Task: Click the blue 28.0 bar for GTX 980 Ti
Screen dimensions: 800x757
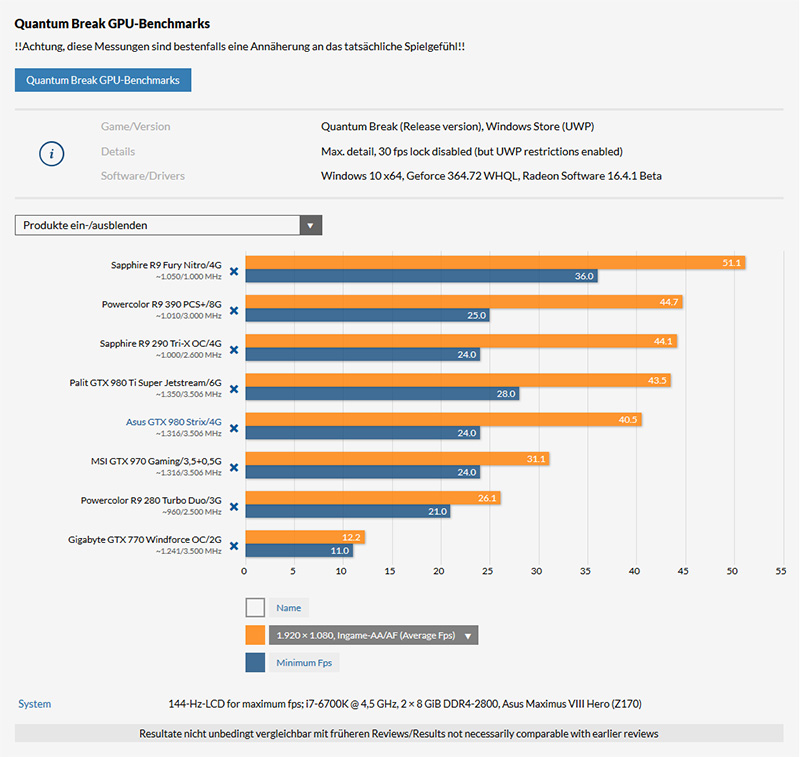Action: (382, 393)
